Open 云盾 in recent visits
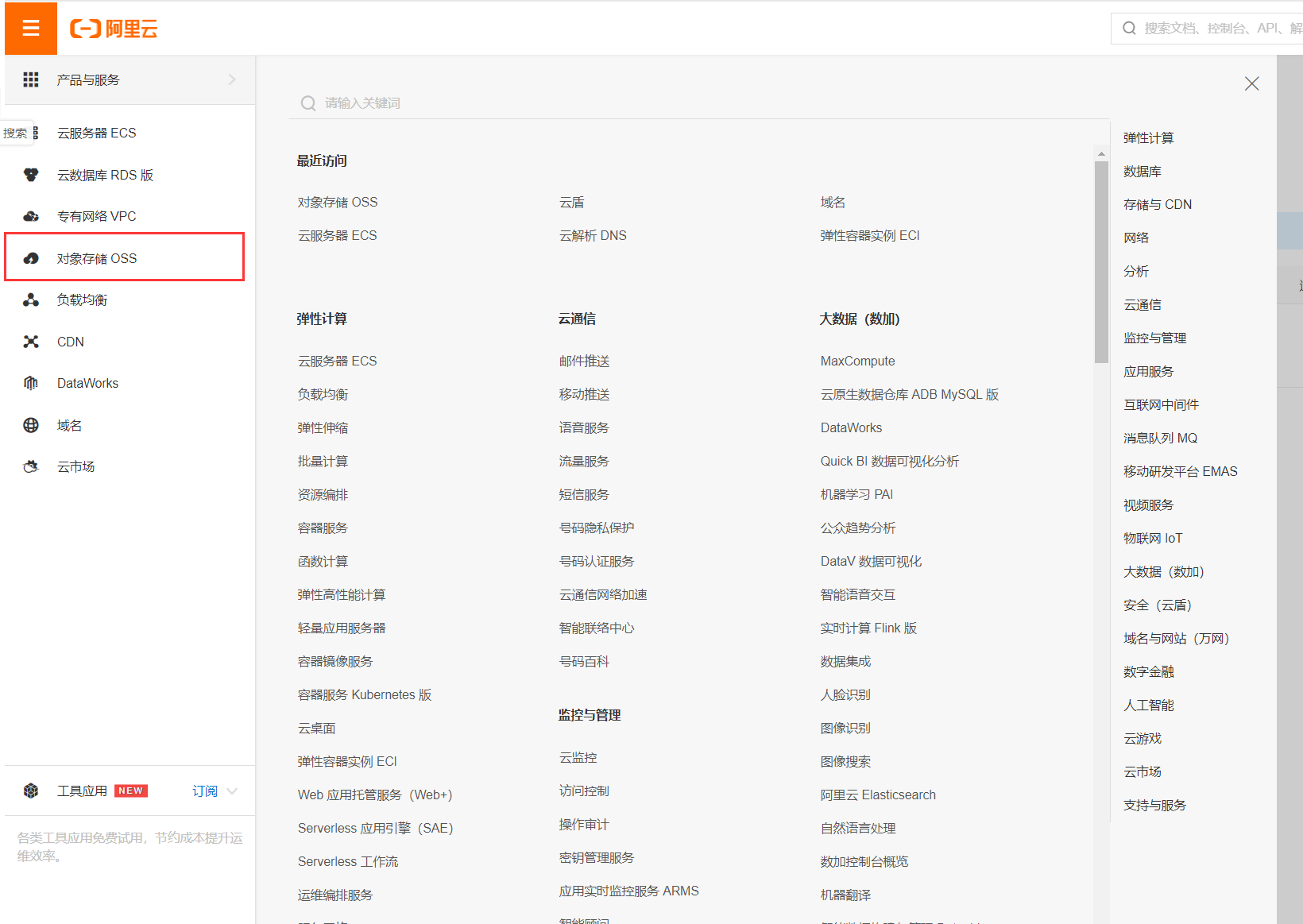Image resolution: width=1303 pixels, height=924 pixels. tap(571, 202)
